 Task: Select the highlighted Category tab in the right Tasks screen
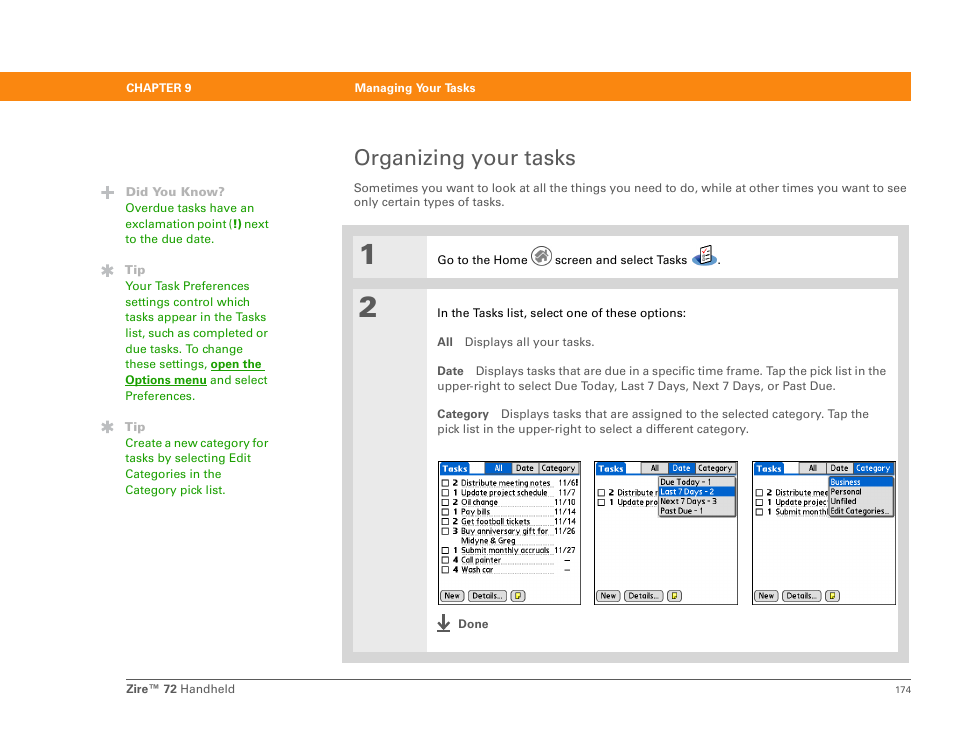(872, 468)
